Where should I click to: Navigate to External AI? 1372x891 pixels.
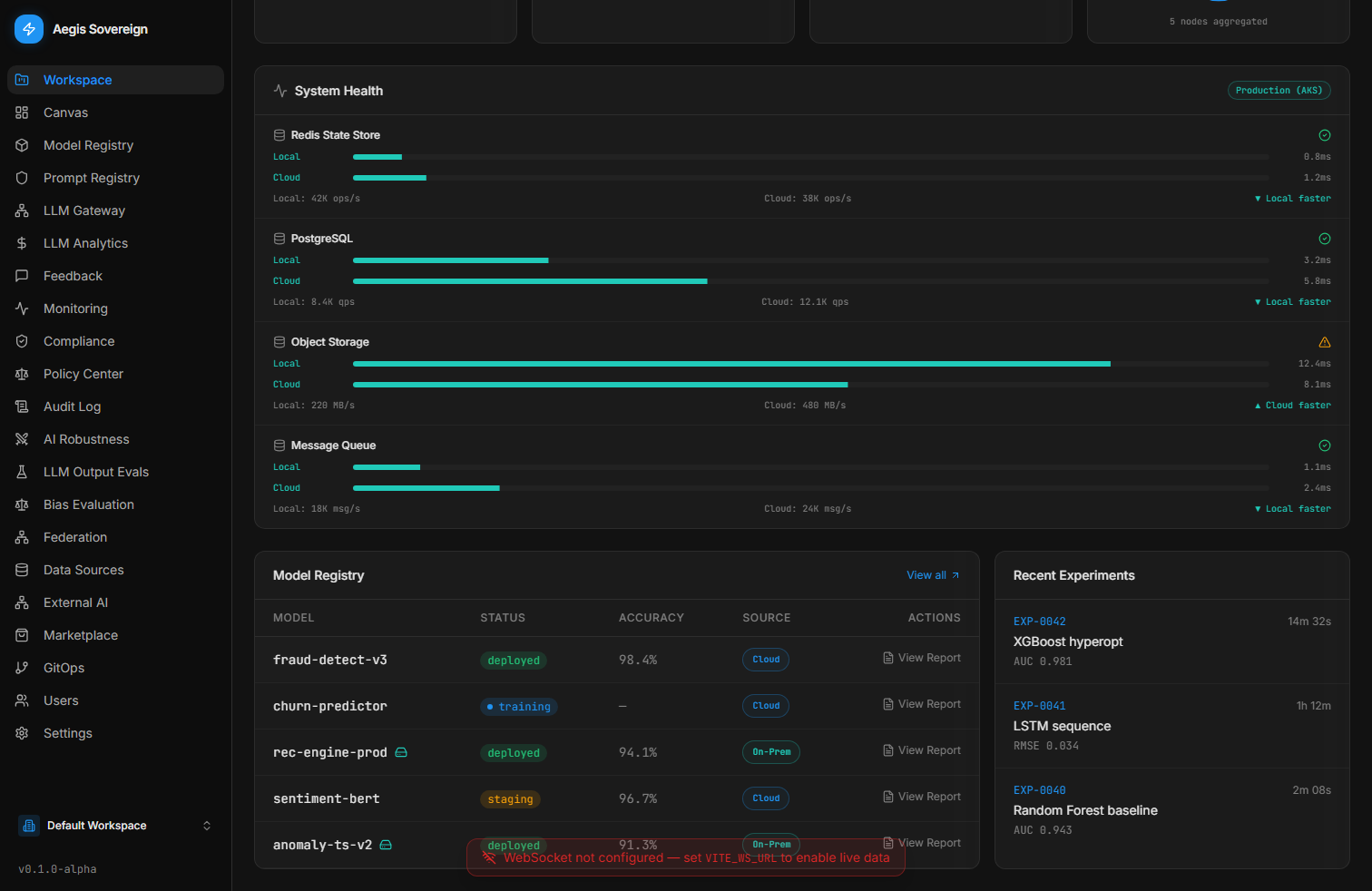[x=115, y=602]
